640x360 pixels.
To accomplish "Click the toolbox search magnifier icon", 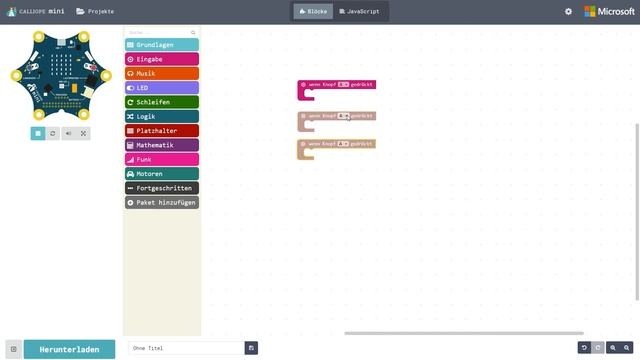I will 193,32.
